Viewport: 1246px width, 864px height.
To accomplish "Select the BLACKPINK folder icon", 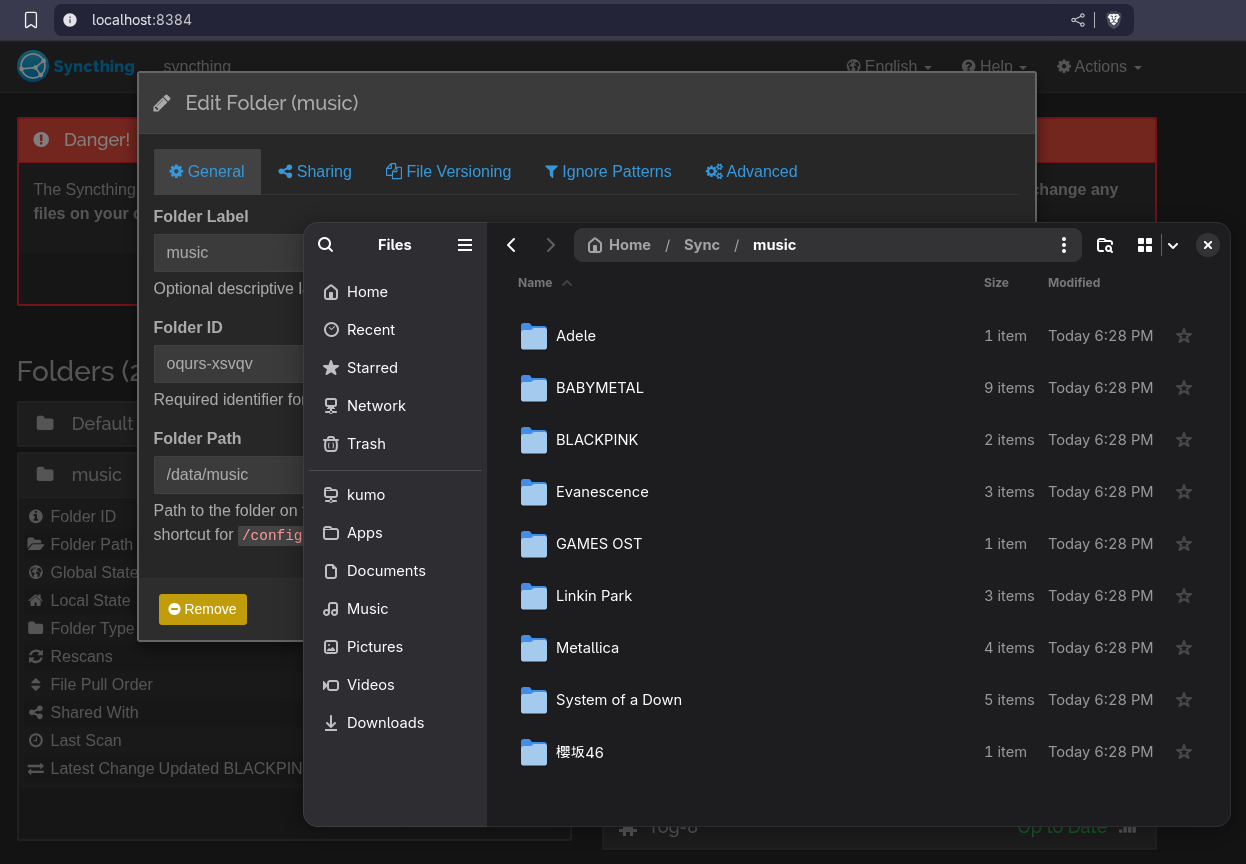I will (534, 440).
